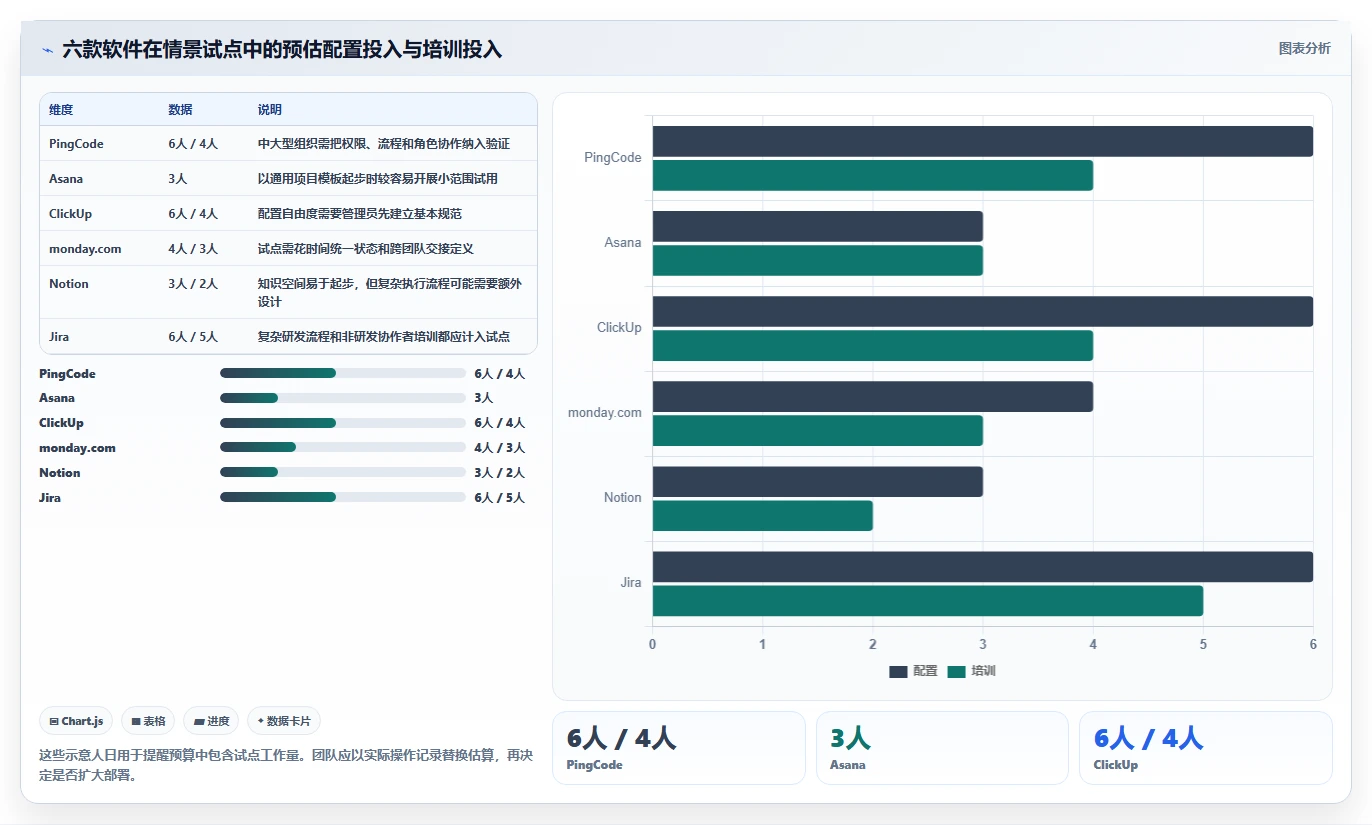The height and width of the screenshot is (825, 1372).
Task: Click the dark 配置 bar for ClickUp in chart
Action: pos(982,311)
